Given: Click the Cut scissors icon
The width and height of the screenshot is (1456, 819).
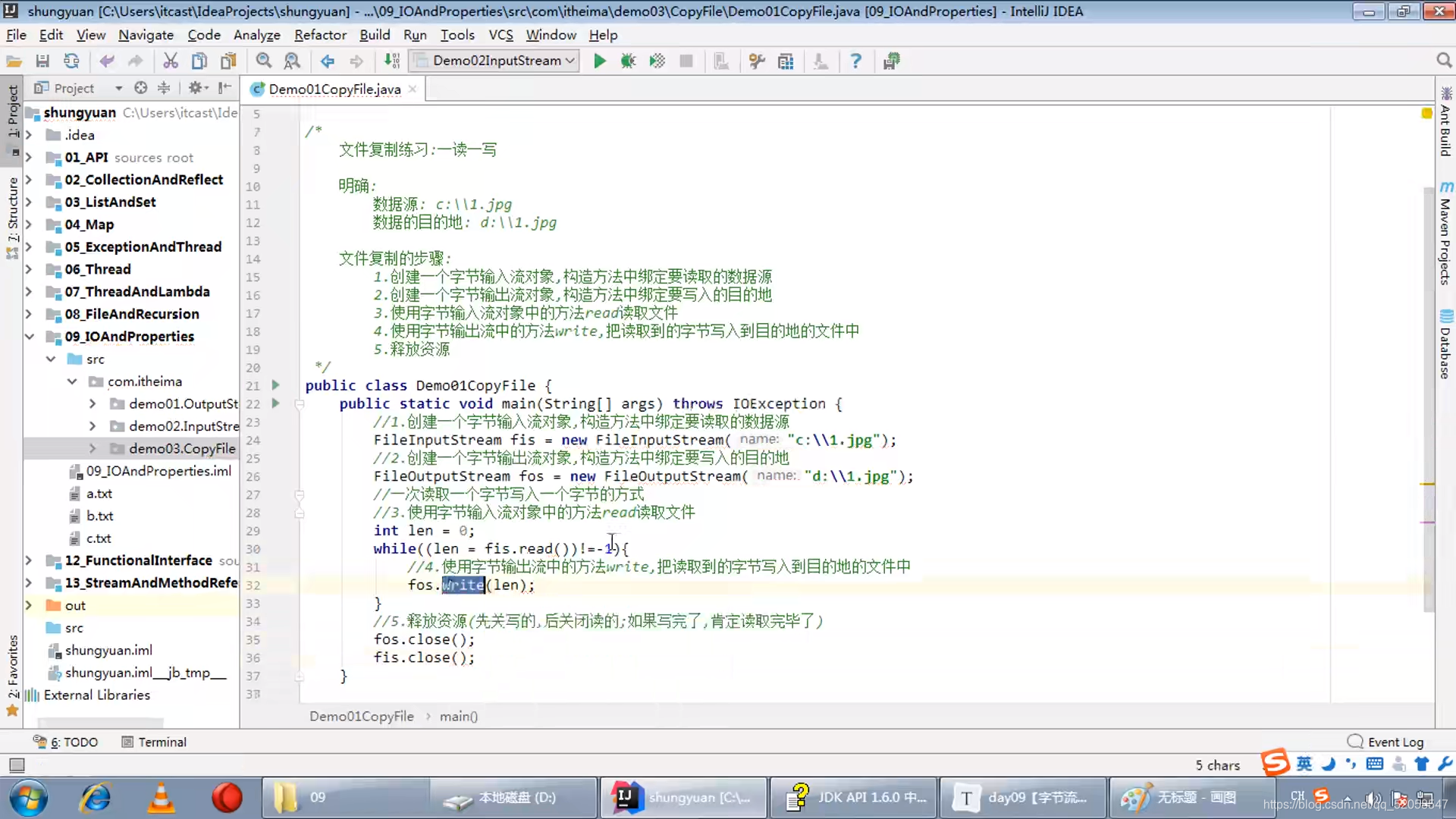Looking at the screenshot, I should pyautogui.click(x=171, y=61).
